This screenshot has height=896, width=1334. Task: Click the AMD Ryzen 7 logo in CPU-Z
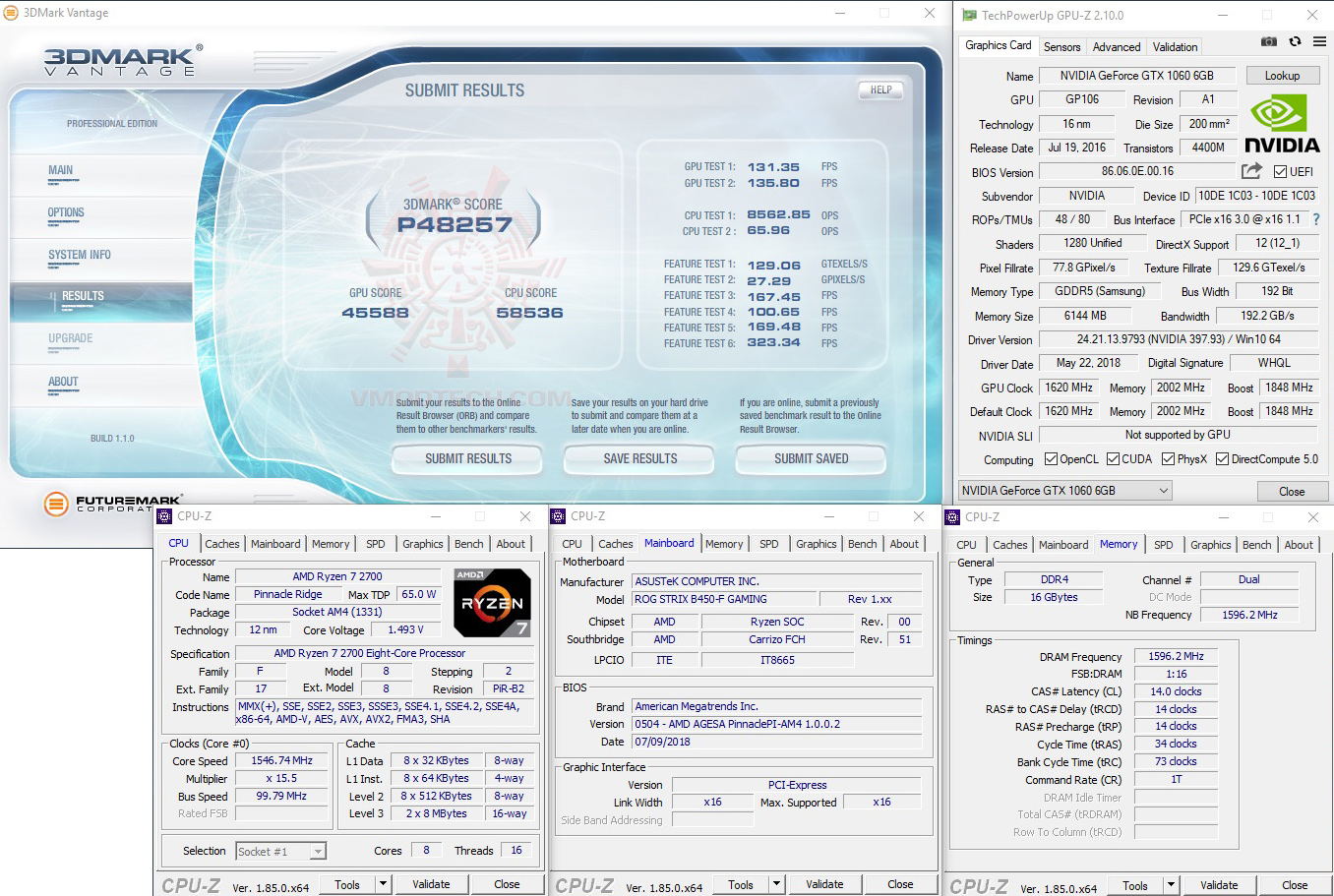pos(492,601)
